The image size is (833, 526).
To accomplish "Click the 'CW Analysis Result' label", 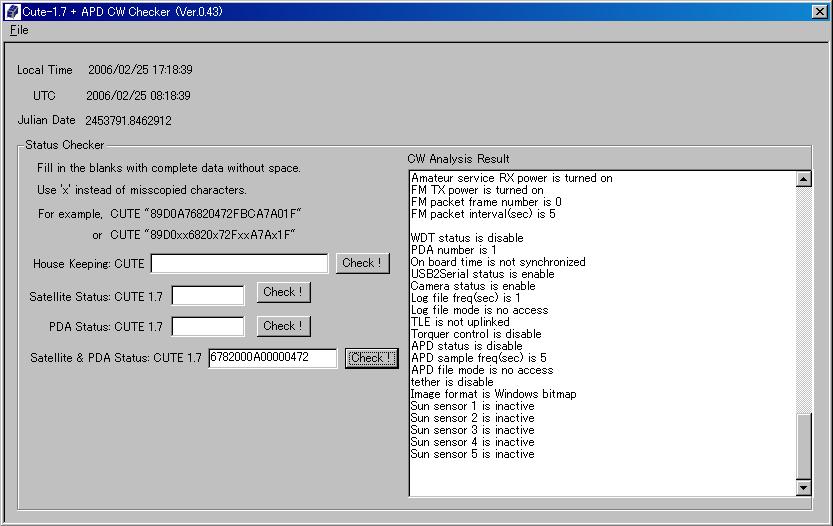I will point(458,159).
